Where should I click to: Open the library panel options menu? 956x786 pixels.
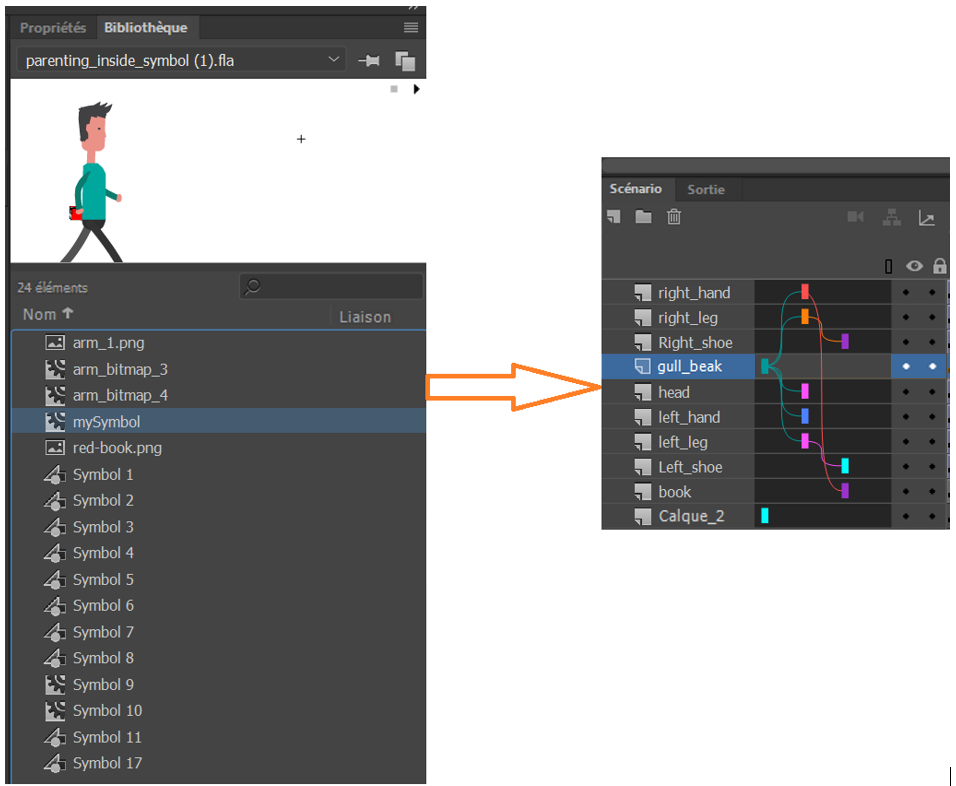411,27
